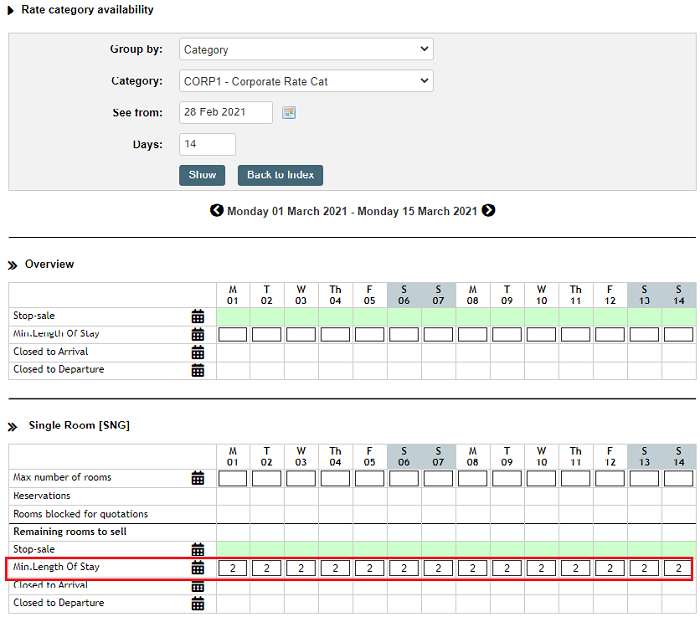Image resolution: width=700 pixels, height=617 pixels.
Task: Open the Group by dropdown
Action: click(306, 49)
